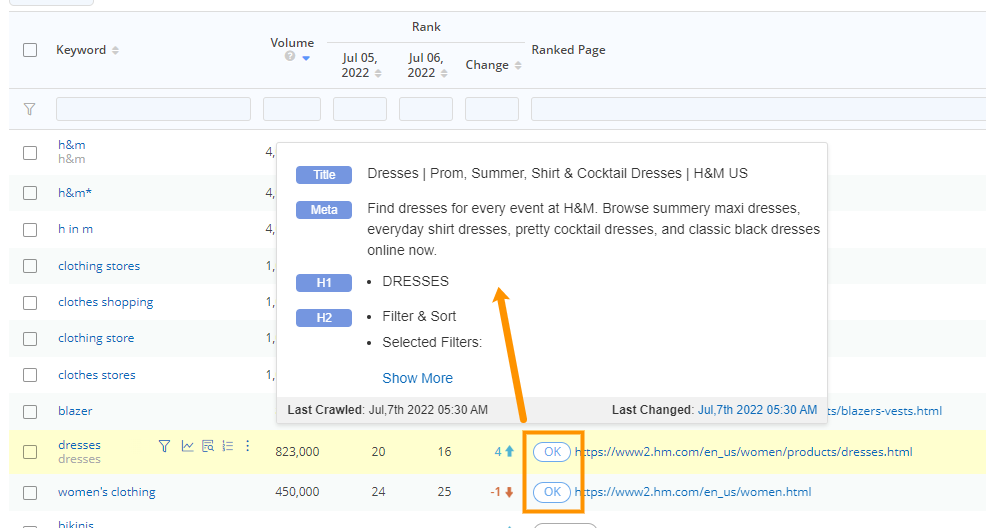Click the Volume help question mark icon
Viewport: 986px width, 528px height.
(x=290, y=57)
